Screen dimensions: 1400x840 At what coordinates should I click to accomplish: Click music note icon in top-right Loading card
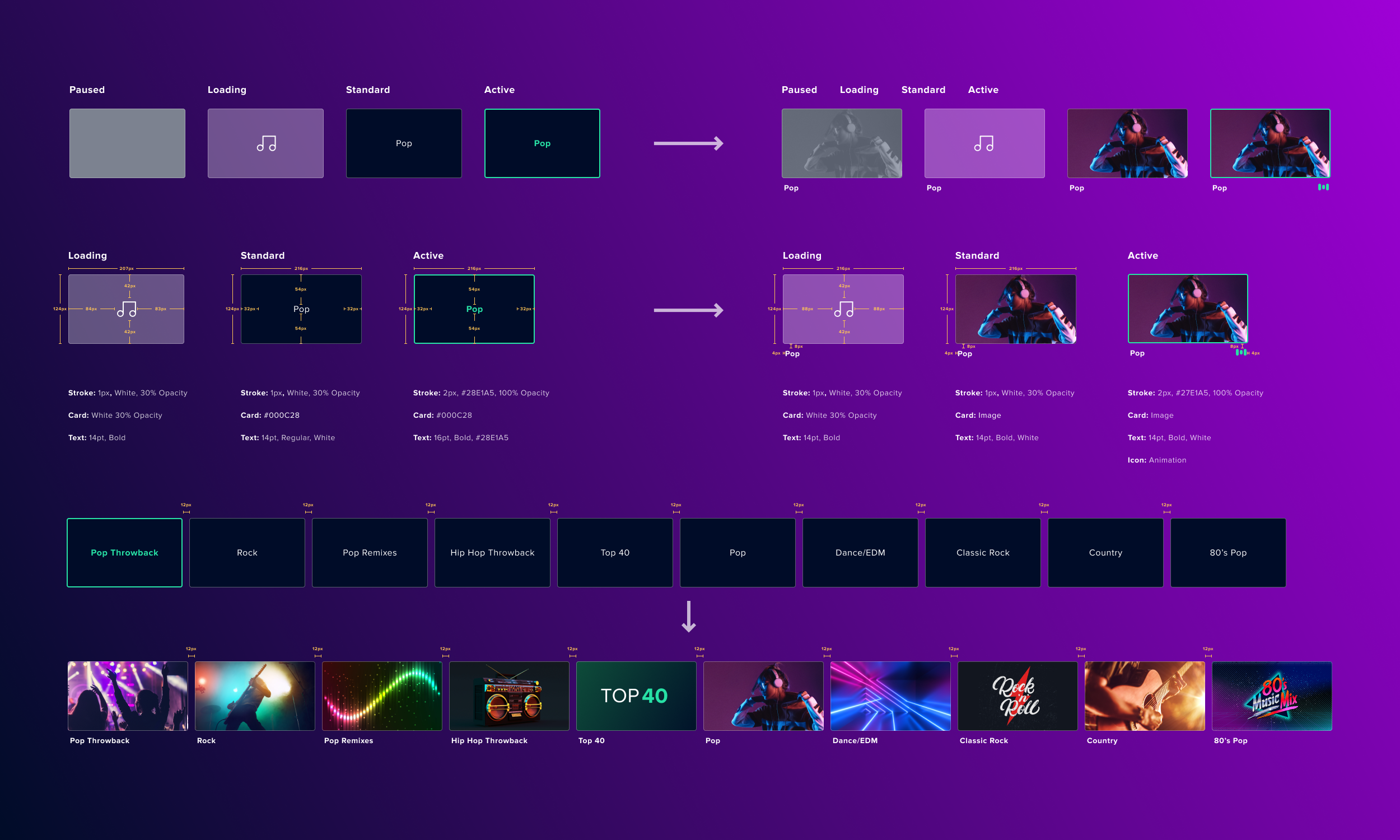[x=983, y=144]
